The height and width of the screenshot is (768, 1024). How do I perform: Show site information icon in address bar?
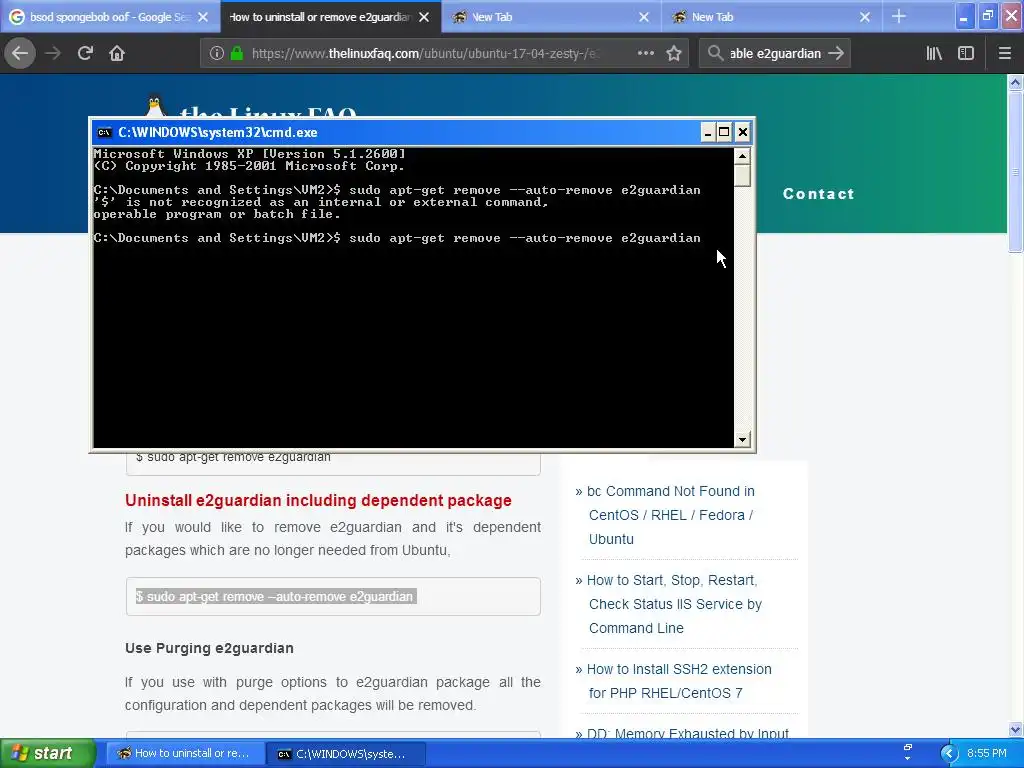tap(217, 54)
